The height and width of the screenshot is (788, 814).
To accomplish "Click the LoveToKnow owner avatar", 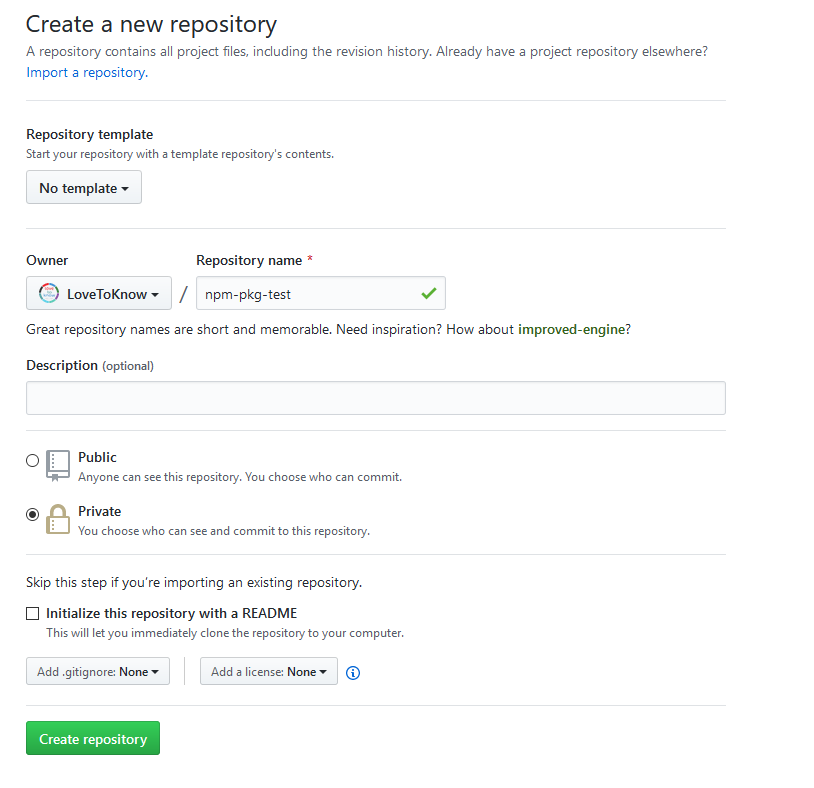I will pos(49,293).
